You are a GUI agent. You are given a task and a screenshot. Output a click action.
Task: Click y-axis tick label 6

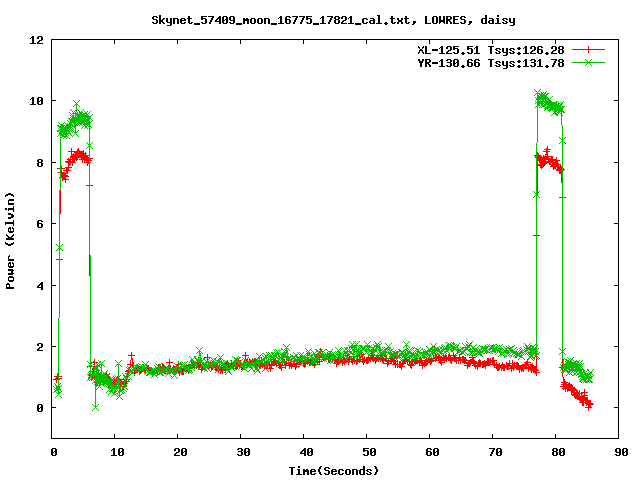tap(40, 224)
